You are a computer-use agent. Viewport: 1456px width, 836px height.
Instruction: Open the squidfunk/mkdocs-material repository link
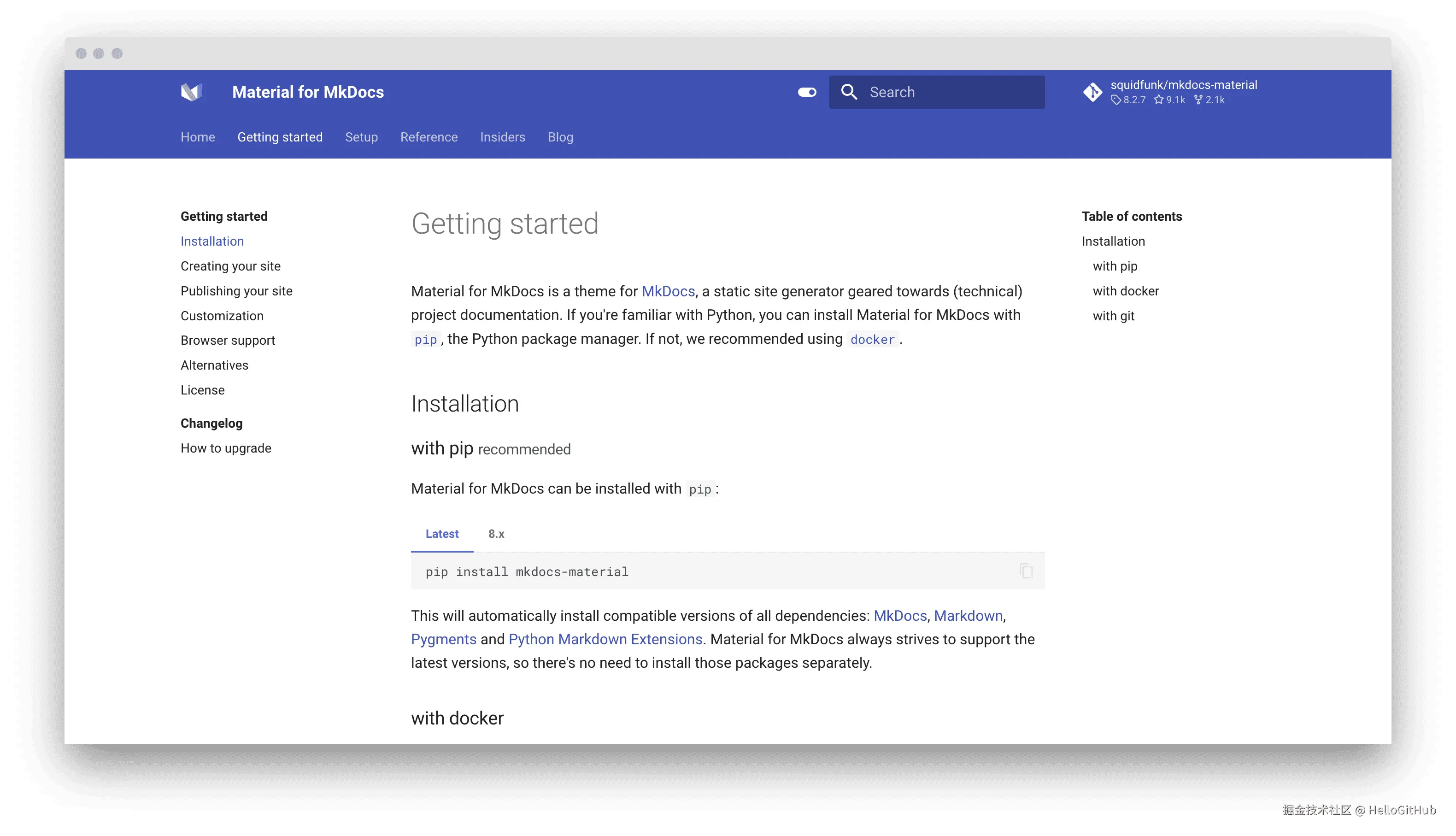pos(1183,85)
